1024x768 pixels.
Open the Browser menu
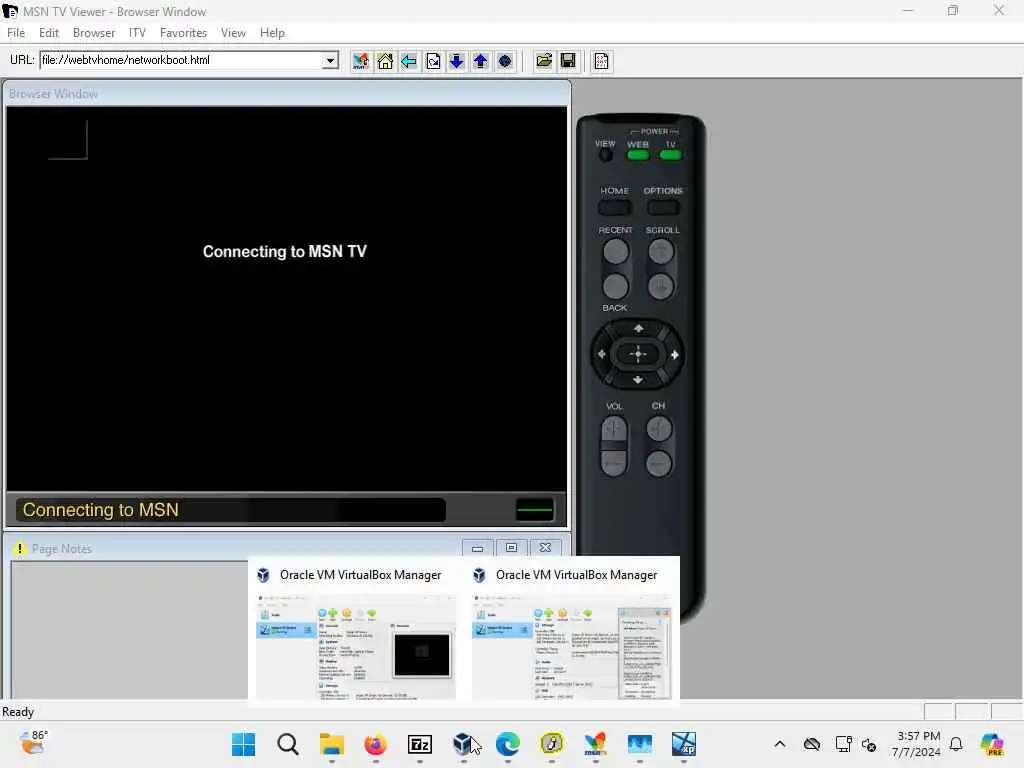(x=94, y=33)
